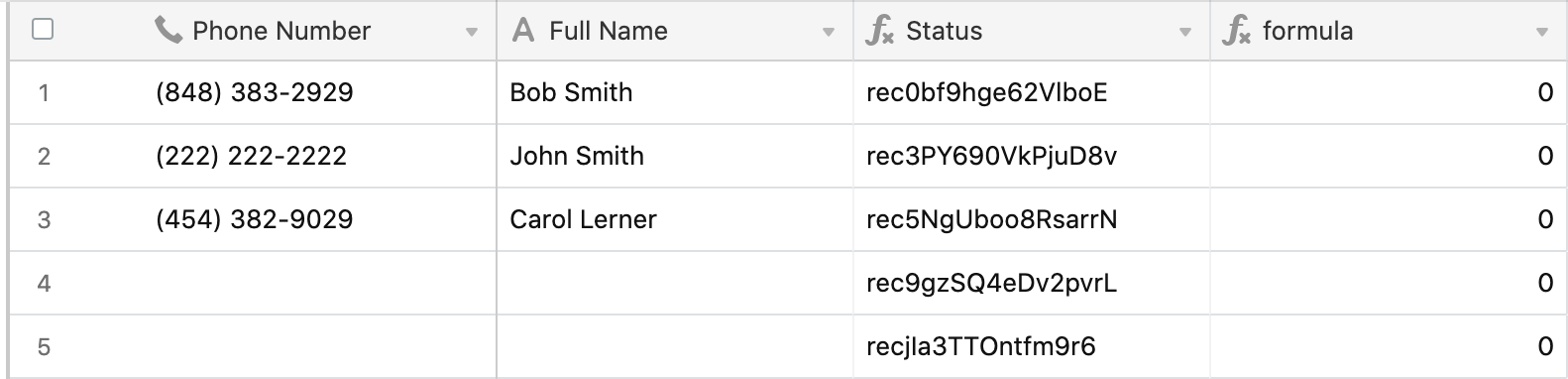Select row number 4
Image resolution: width=1568 pixels, height=379 pixels.
tap(44, 284)
